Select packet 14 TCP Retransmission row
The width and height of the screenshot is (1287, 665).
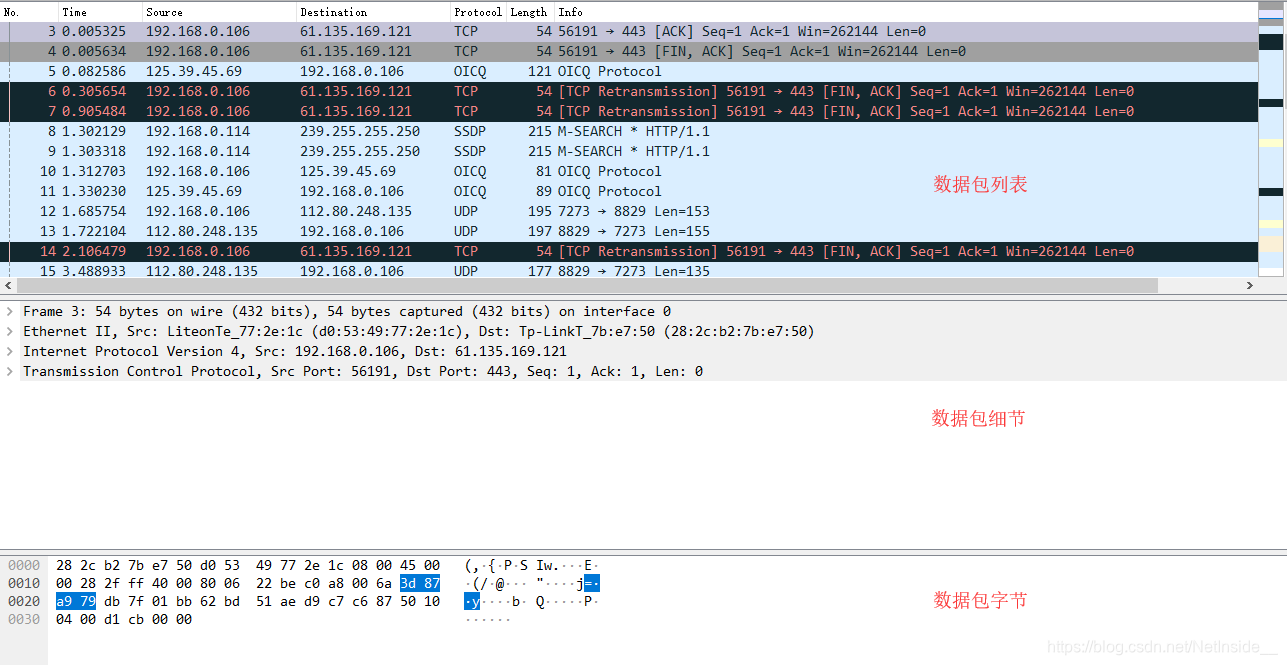click(x=629, y=252)
